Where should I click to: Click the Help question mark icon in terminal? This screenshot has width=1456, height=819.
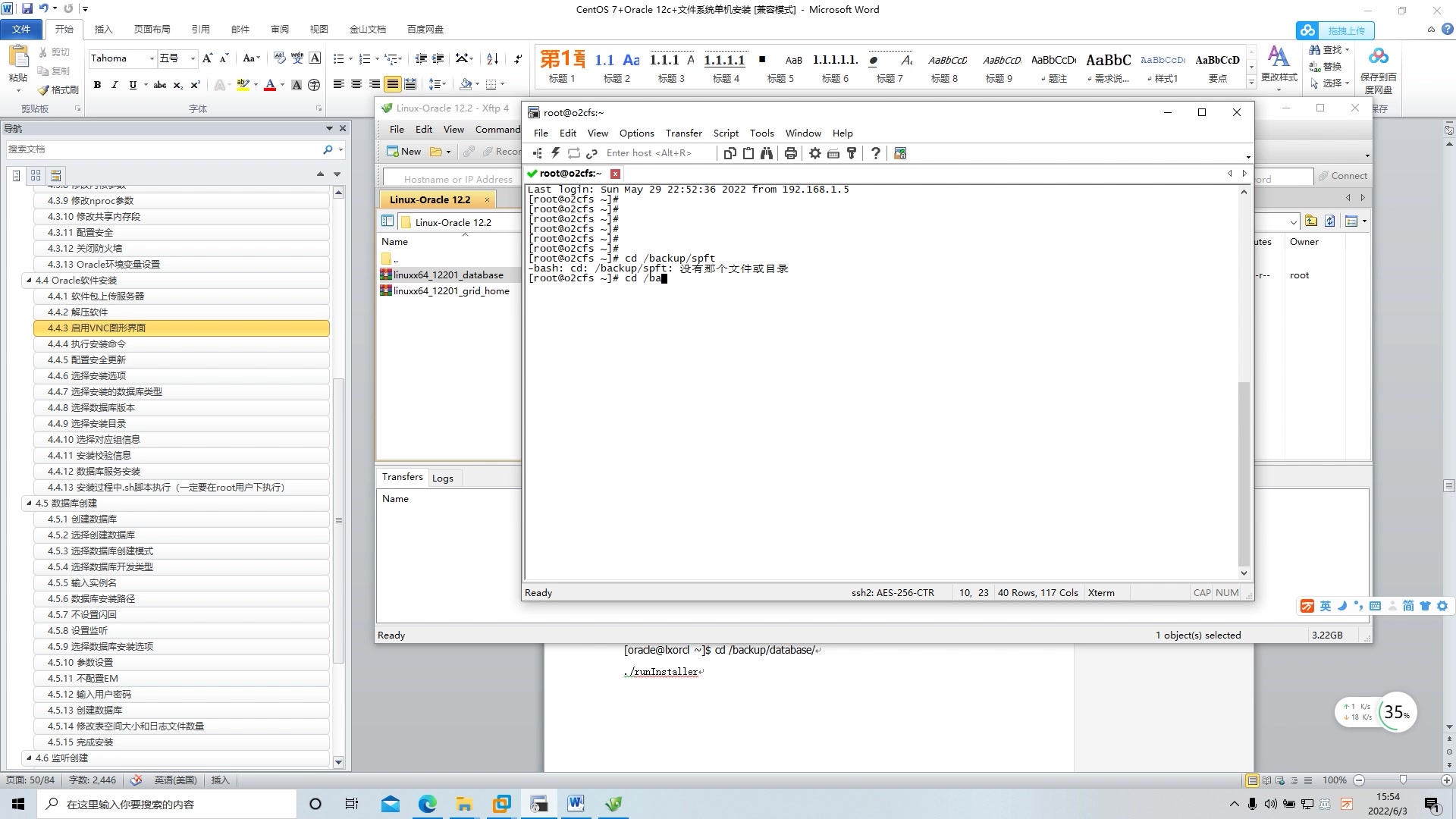tap(876, 153)
